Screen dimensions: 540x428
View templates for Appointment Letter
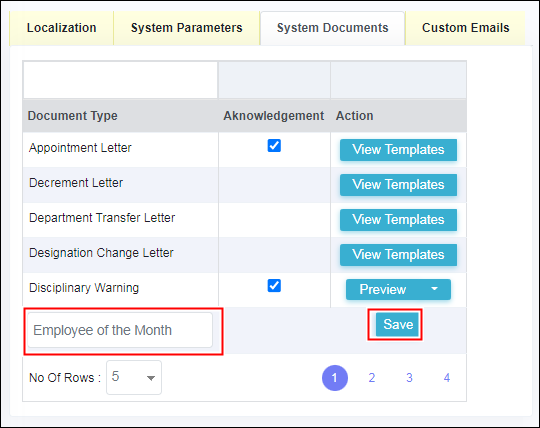[x=398, y=150]
